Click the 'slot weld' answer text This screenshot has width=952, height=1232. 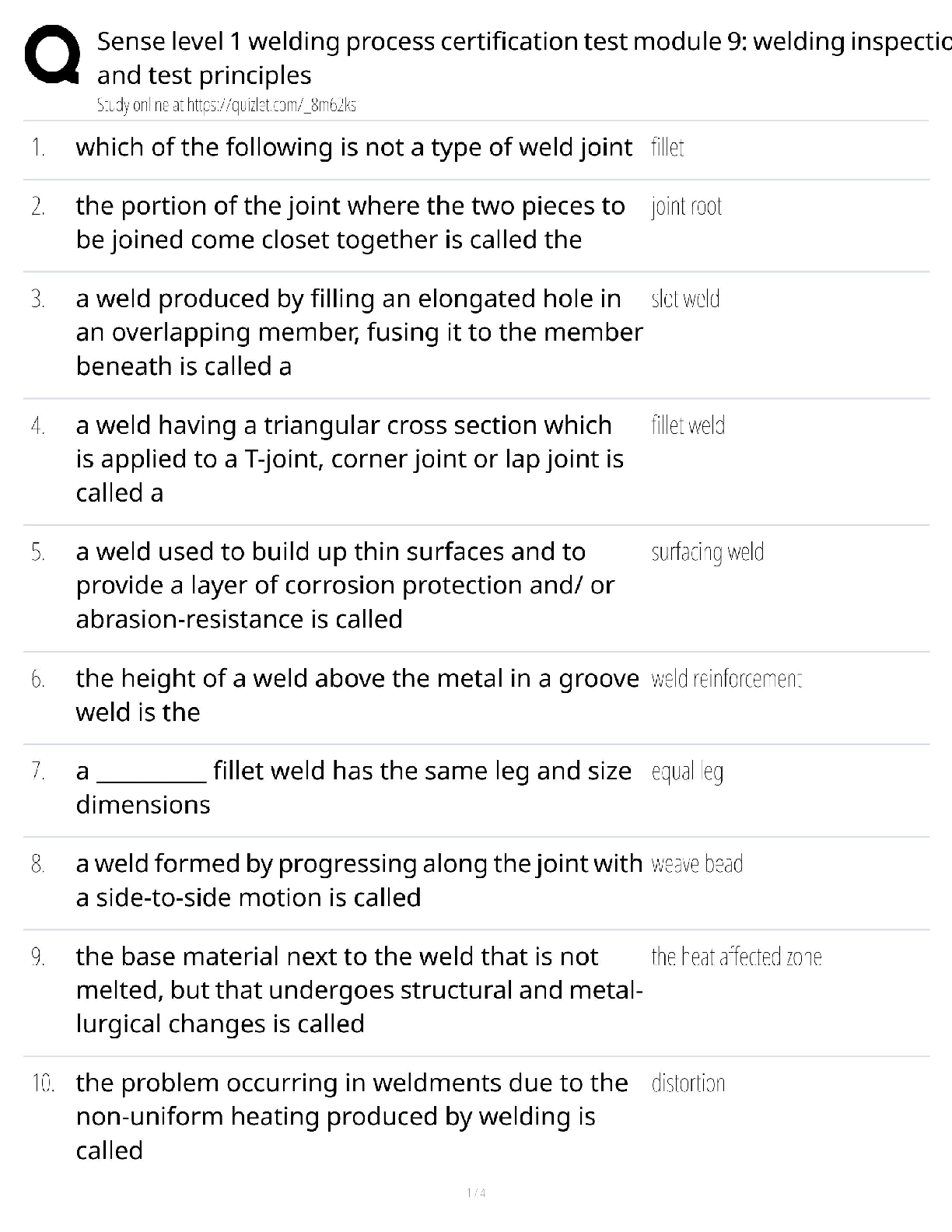pyautogui.click(x=685, y=299)
